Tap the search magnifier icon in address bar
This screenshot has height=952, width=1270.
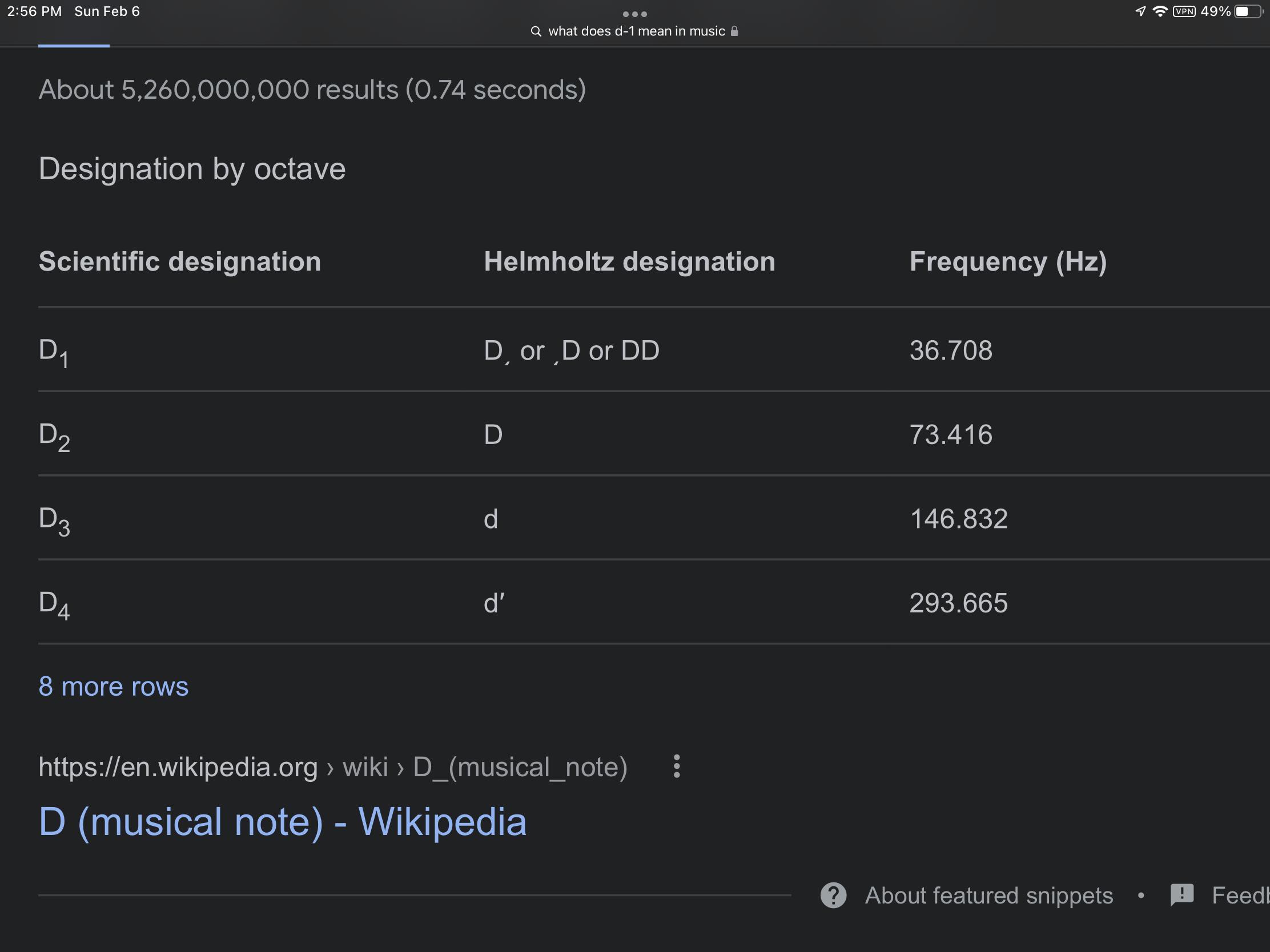[536, 31]
